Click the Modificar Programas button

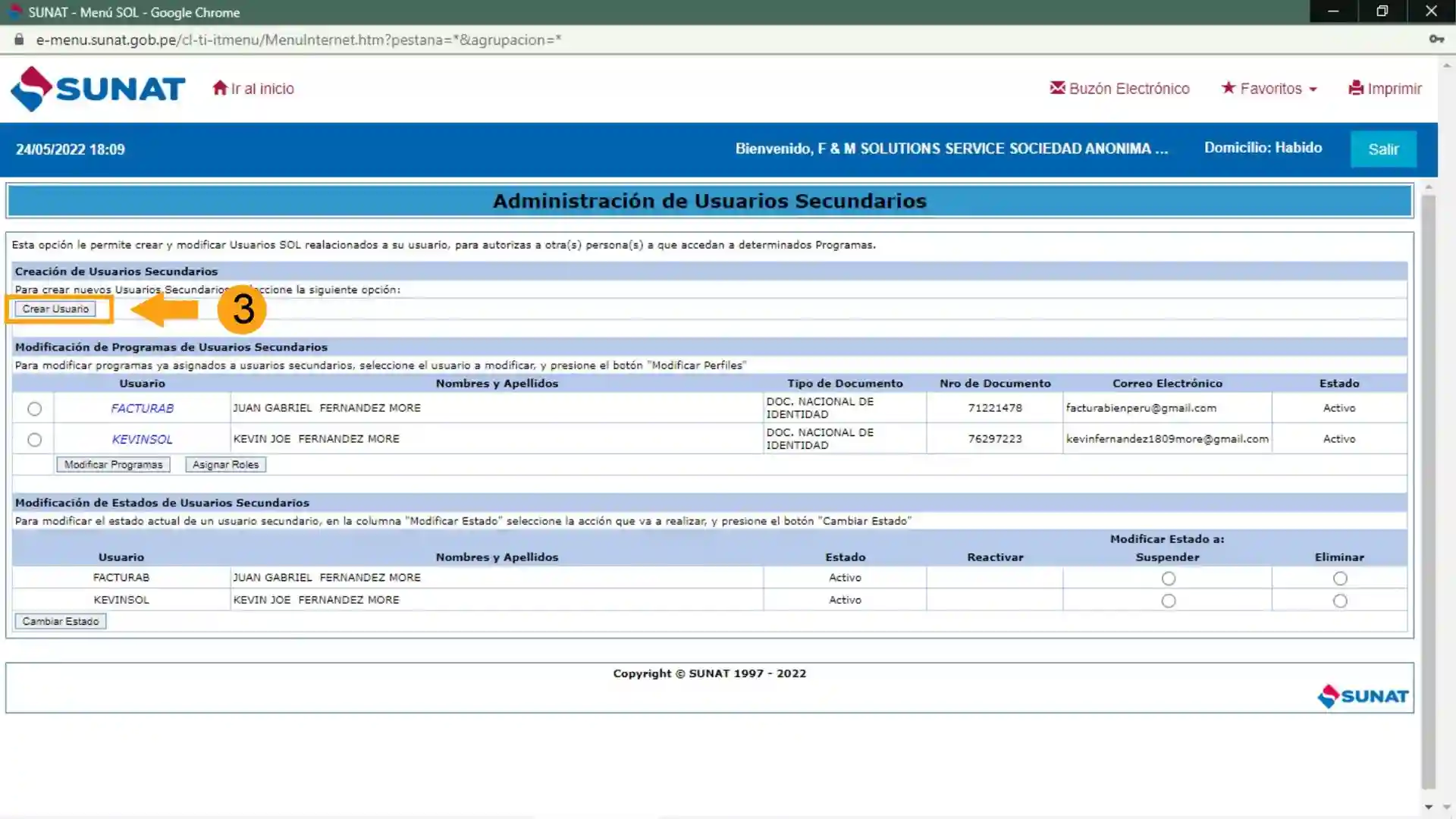[x=113, y=465]
